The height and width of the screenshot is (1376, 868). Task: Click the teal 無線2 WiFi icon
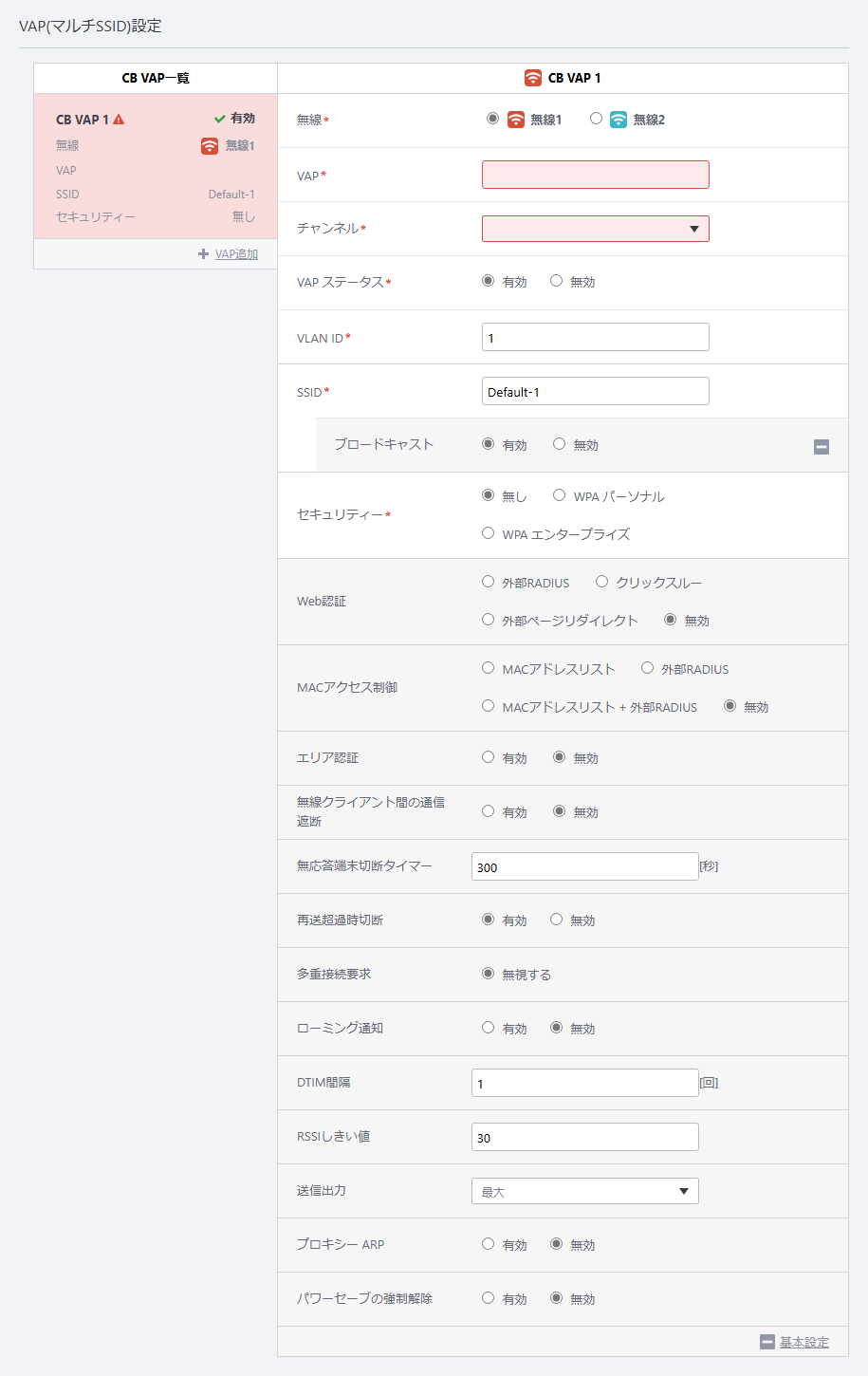619,120
